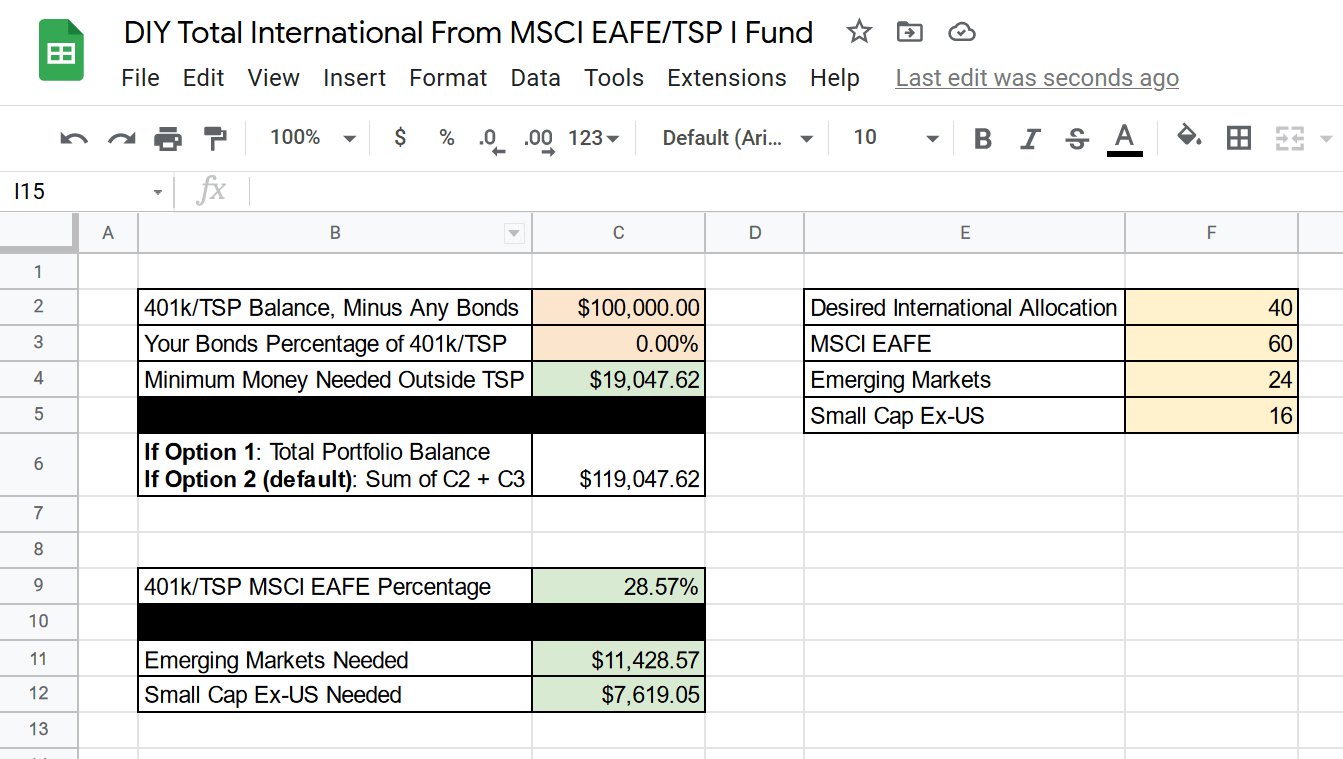Toggle strikethrough formatting
1343x759 pixels.
1077,138
